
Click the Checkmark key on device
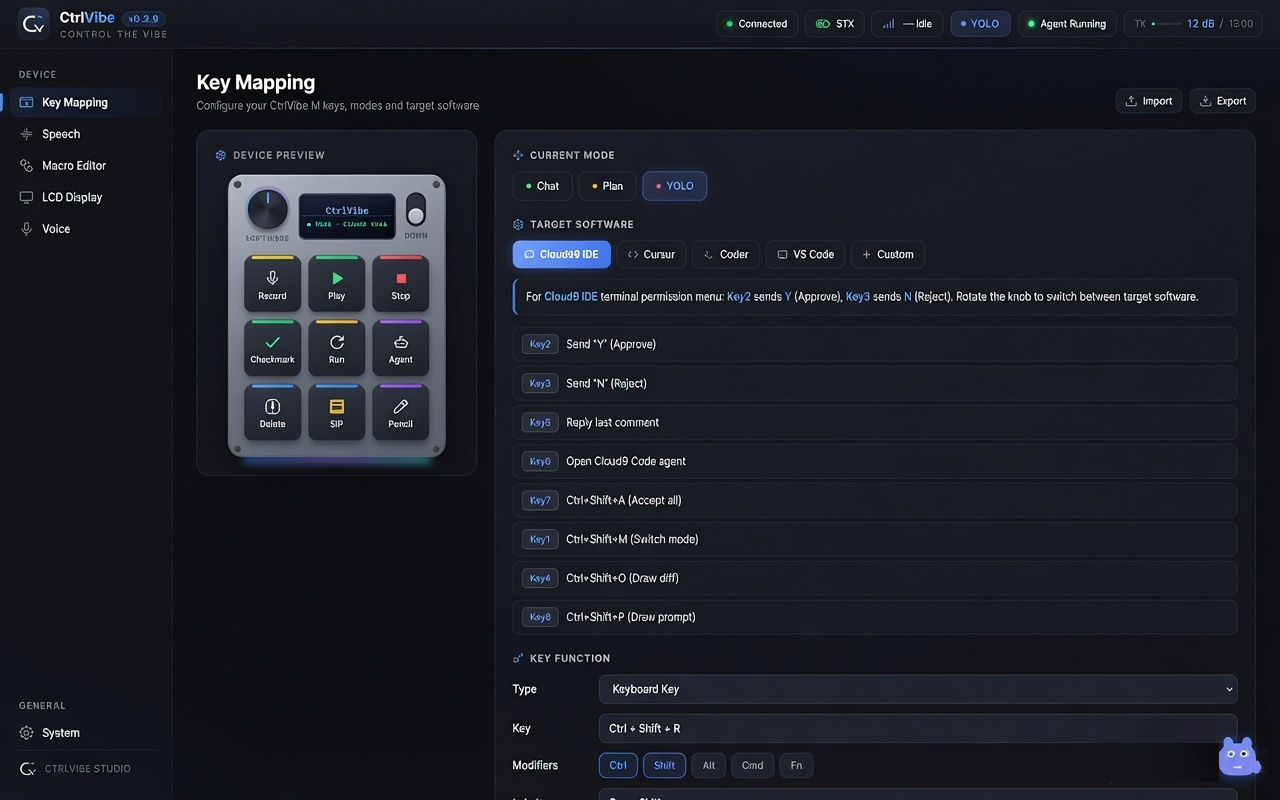coord(272,348)
